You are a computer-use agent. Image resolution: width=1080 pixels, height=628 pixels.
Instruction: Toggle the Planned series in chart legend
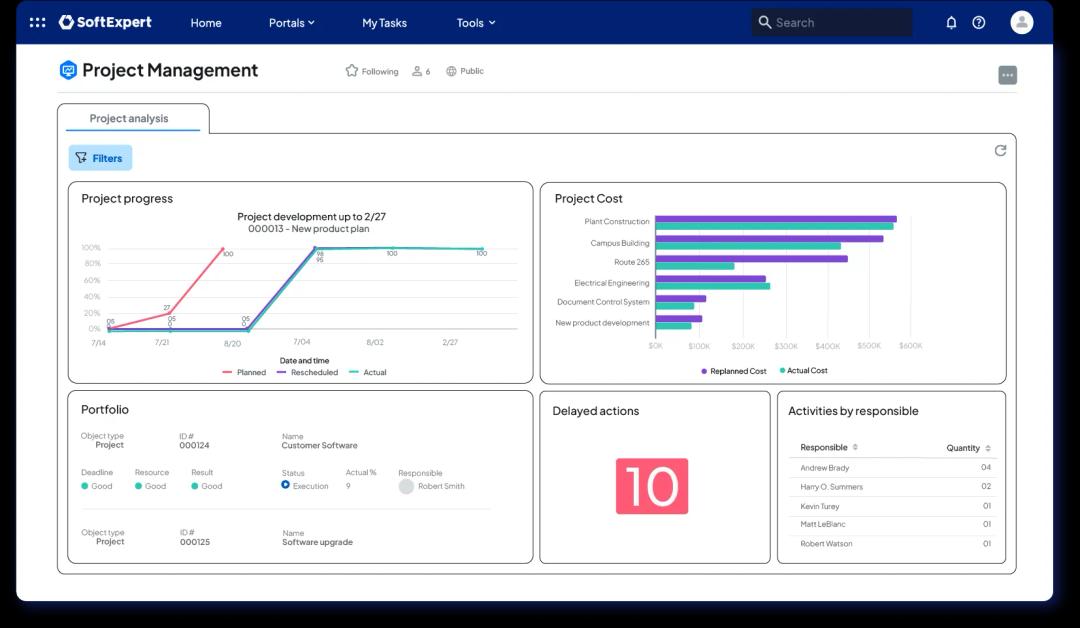(x=245, y=372)
